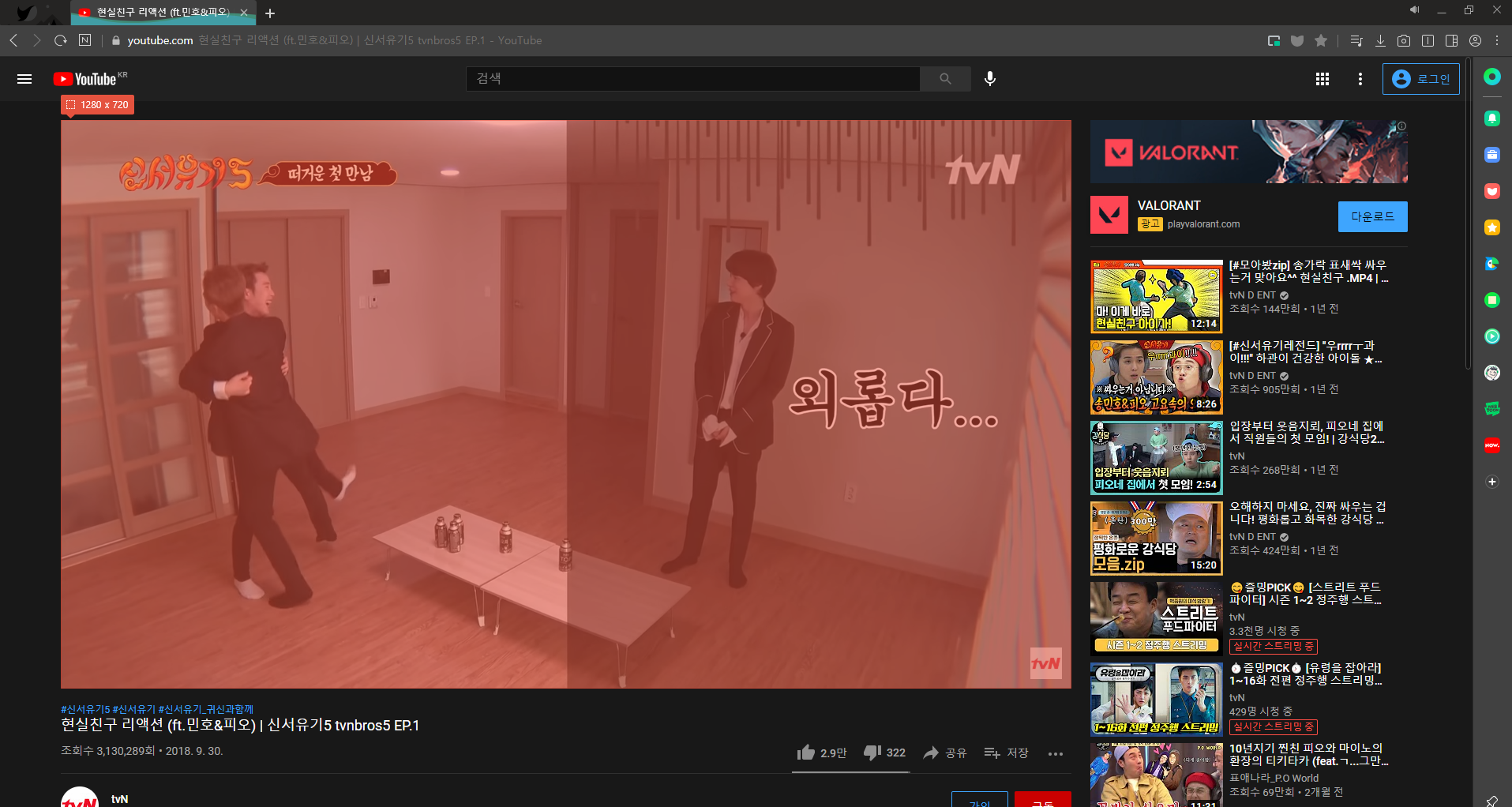
Task: Open the 평화로운 강식당 모음.zip thumbnail
Action: click(1156, 539)
